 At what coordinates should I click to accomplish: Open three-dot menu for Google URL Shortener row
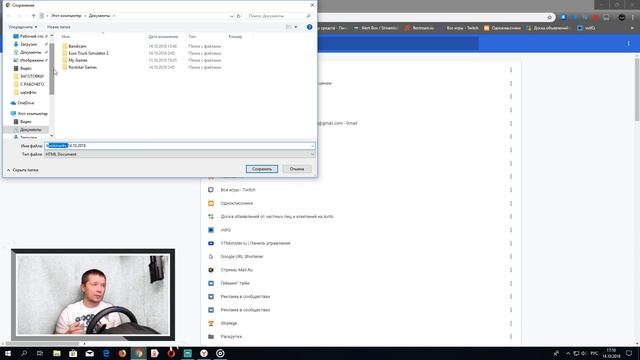click(511, 257)
